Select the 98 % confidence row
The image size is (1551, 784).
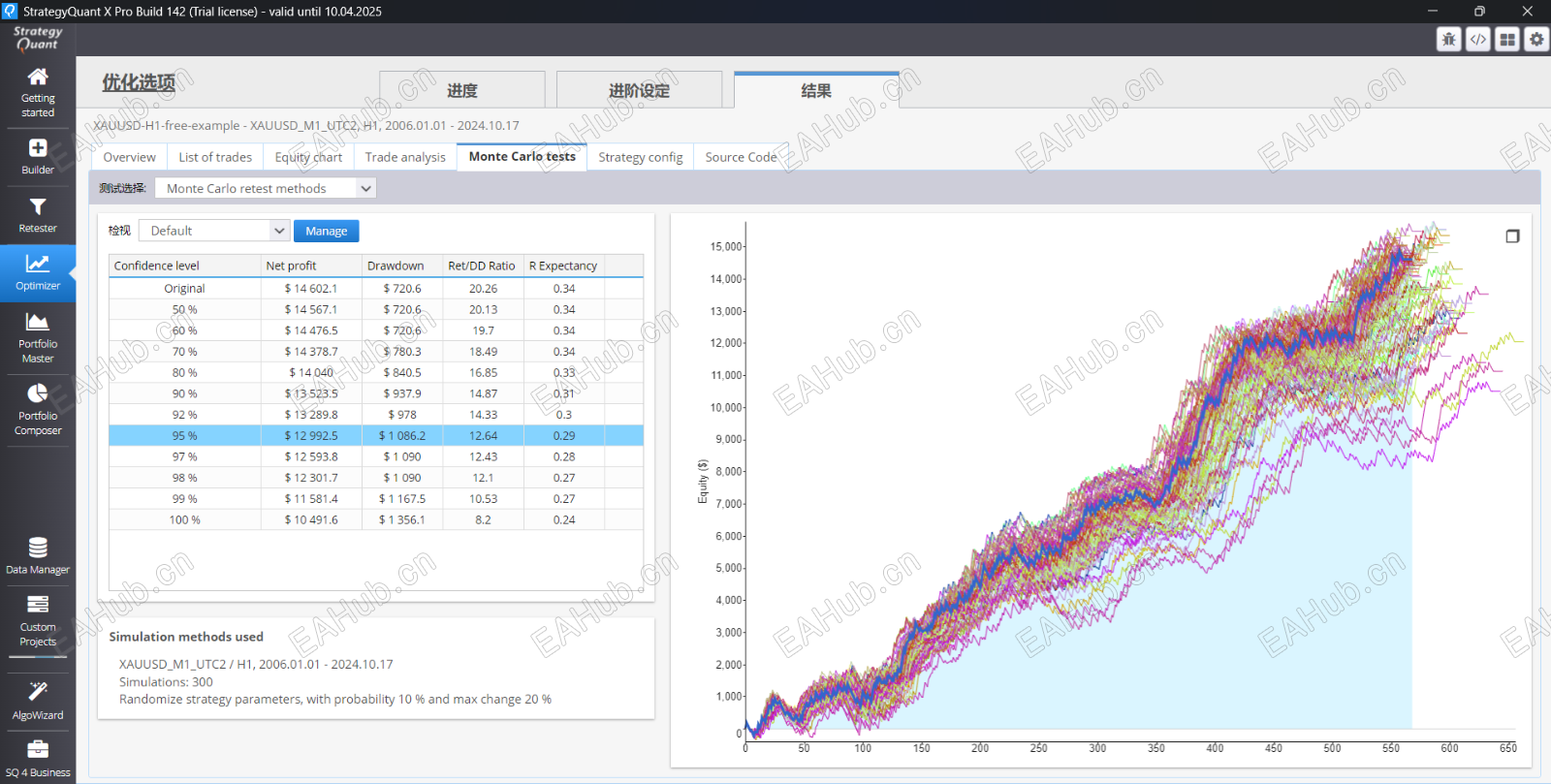(x=376, y=478)
